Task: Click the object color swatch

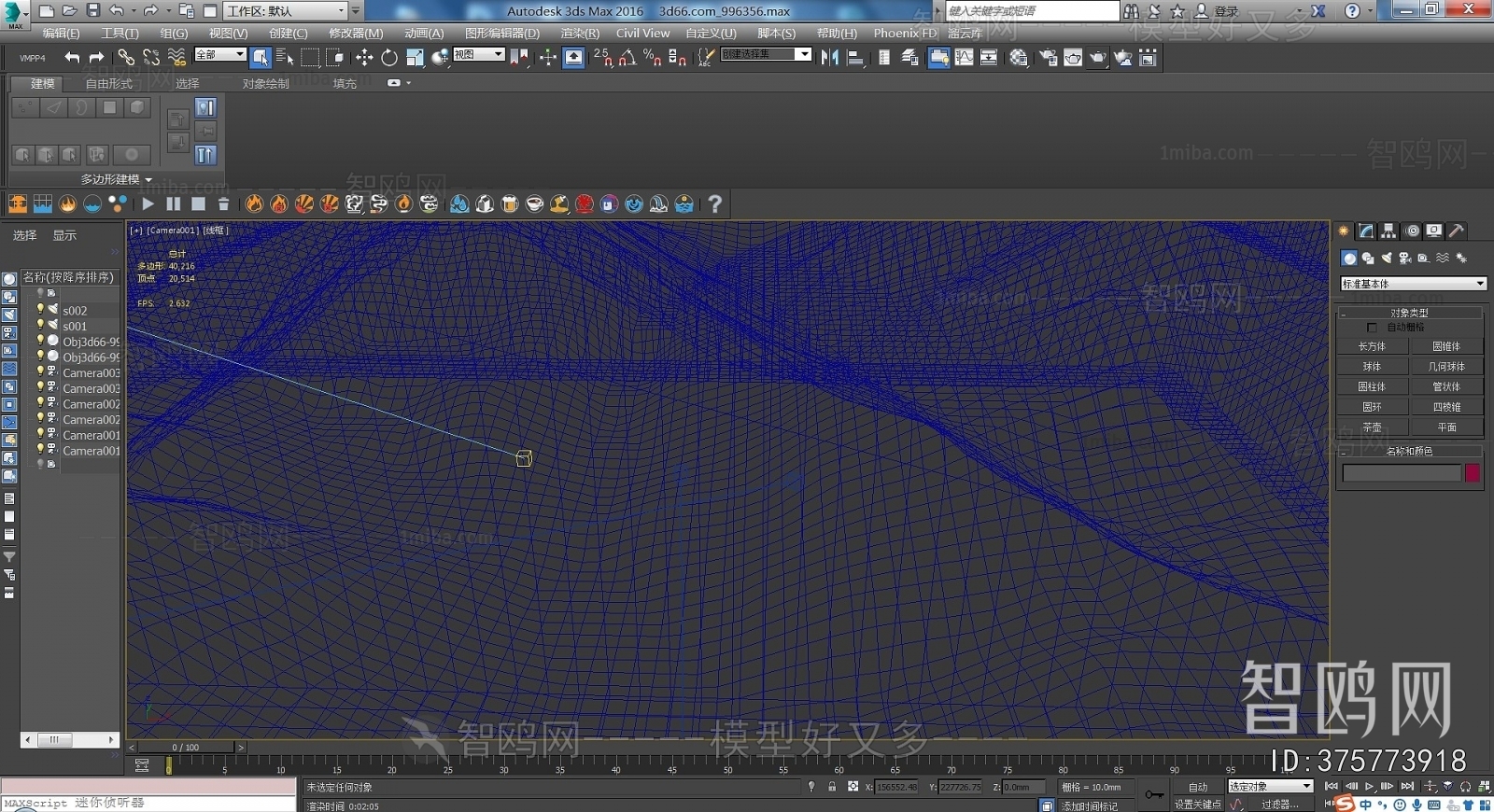Action: (1473, 473)
